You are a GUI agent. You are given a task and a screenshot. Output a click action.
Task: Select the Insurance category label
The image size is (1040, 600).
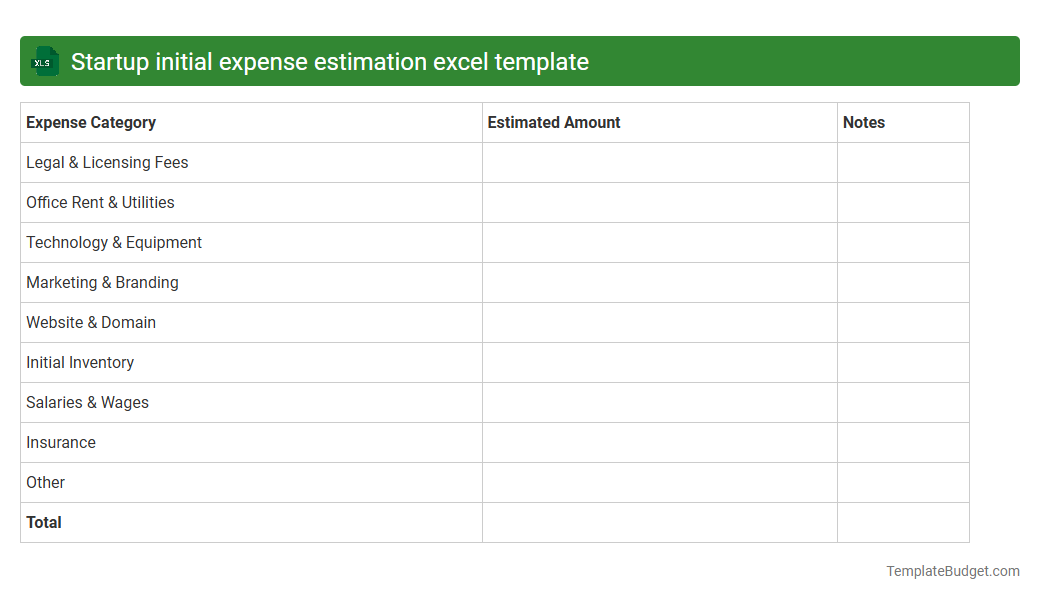61,442
